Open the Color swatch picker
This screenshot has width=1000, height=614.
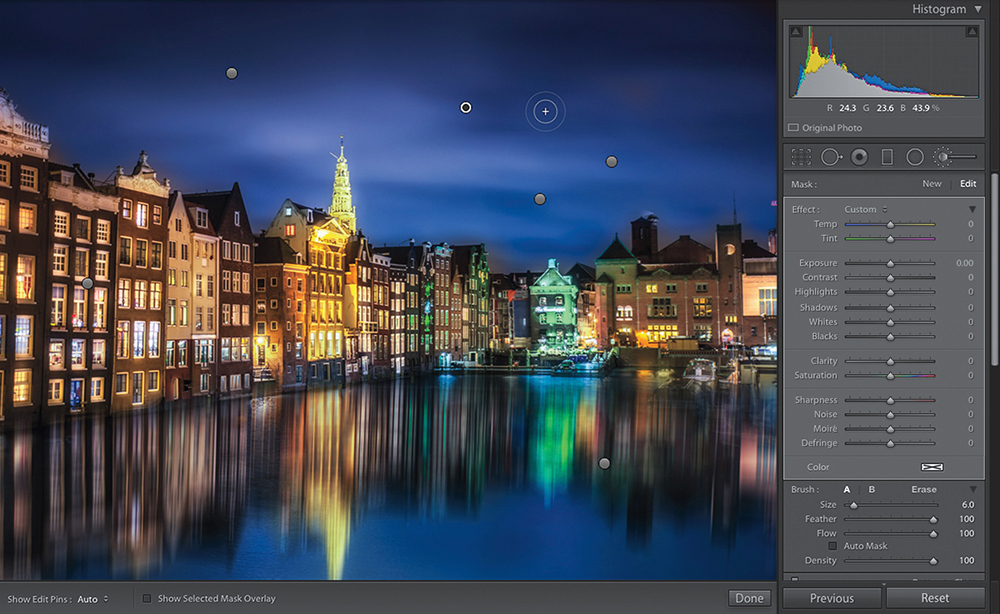(932, 467)
